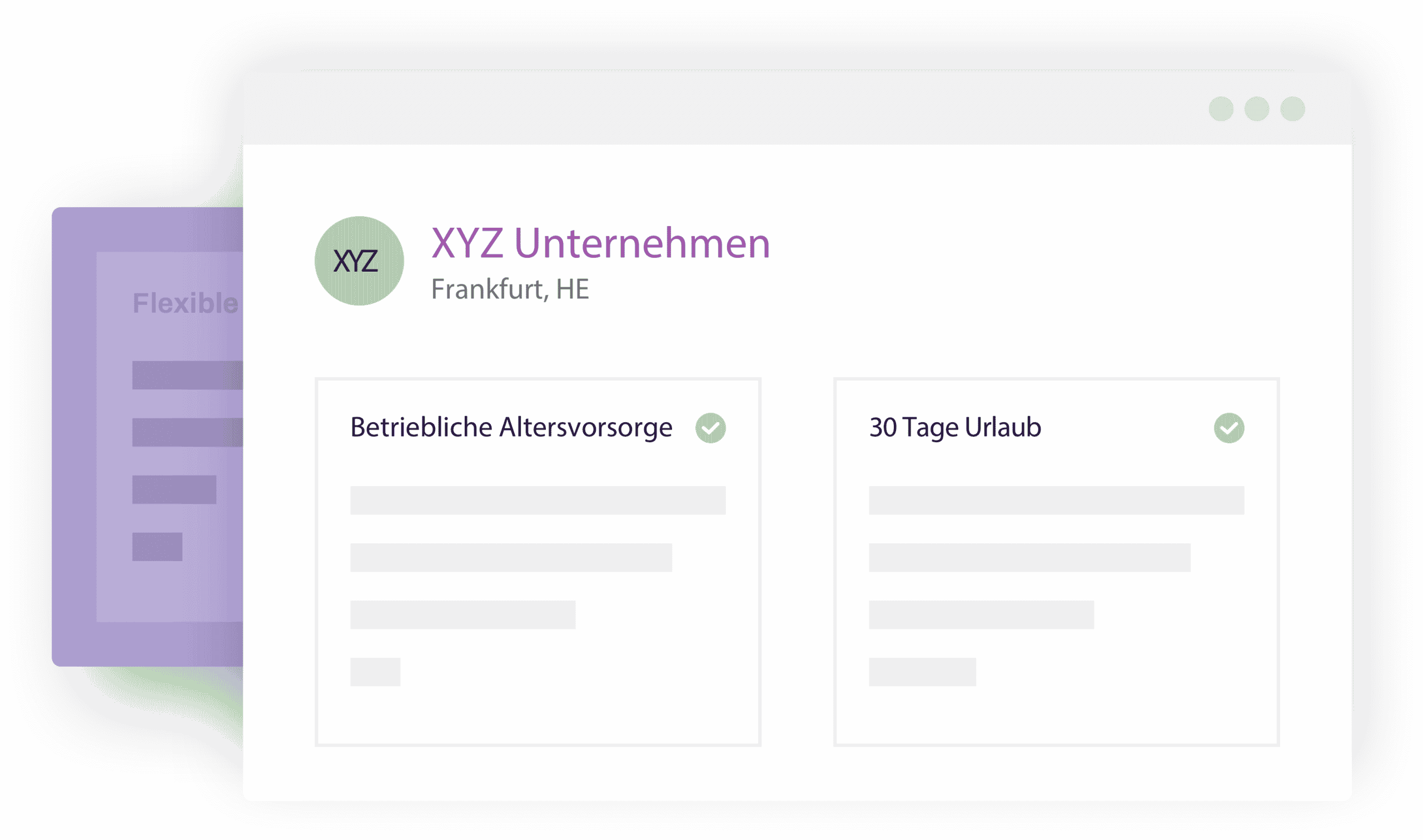Click the shortest gray bar under Betriebliche Altersvorsorge
Viewport: 1423px width, 840px height.
pyautogui.click(x=375, y=672)
